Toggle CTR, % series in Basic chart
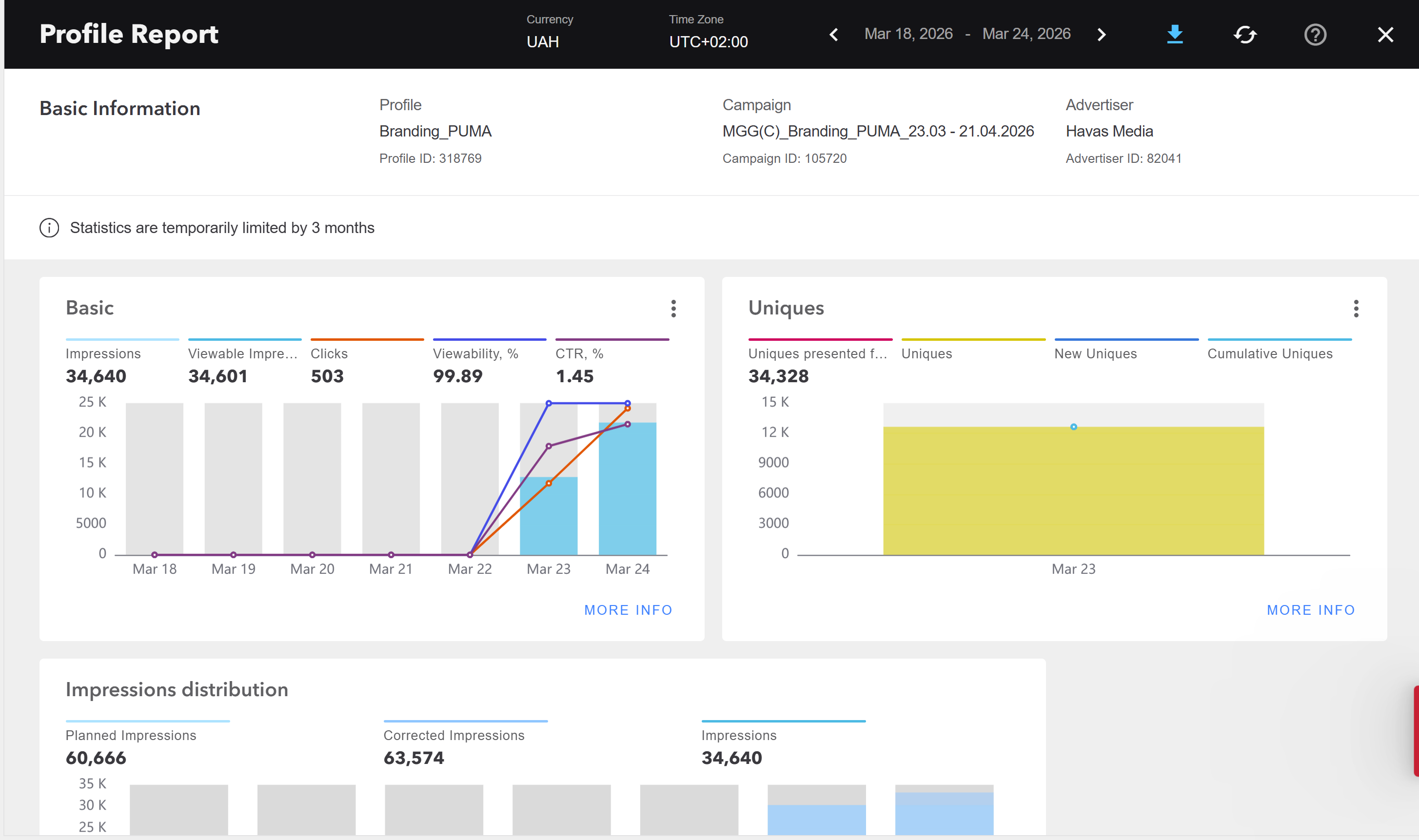1419x840 pixels. pos(579,354)
